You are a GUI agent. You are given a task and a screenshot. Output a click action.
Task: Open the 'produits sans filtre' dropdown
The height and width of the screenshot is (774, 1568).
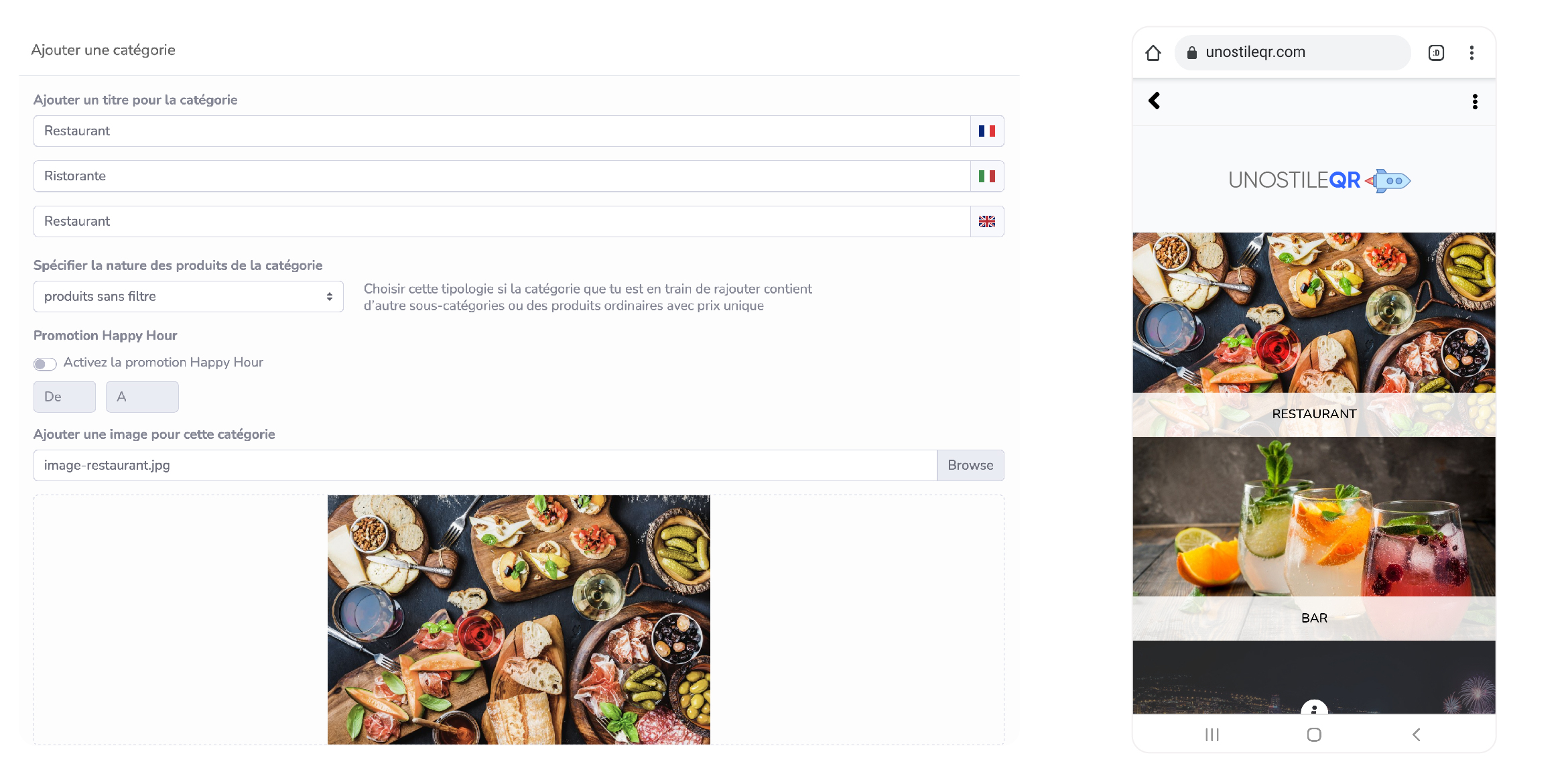pyautogui.click(x=188, y=296)
